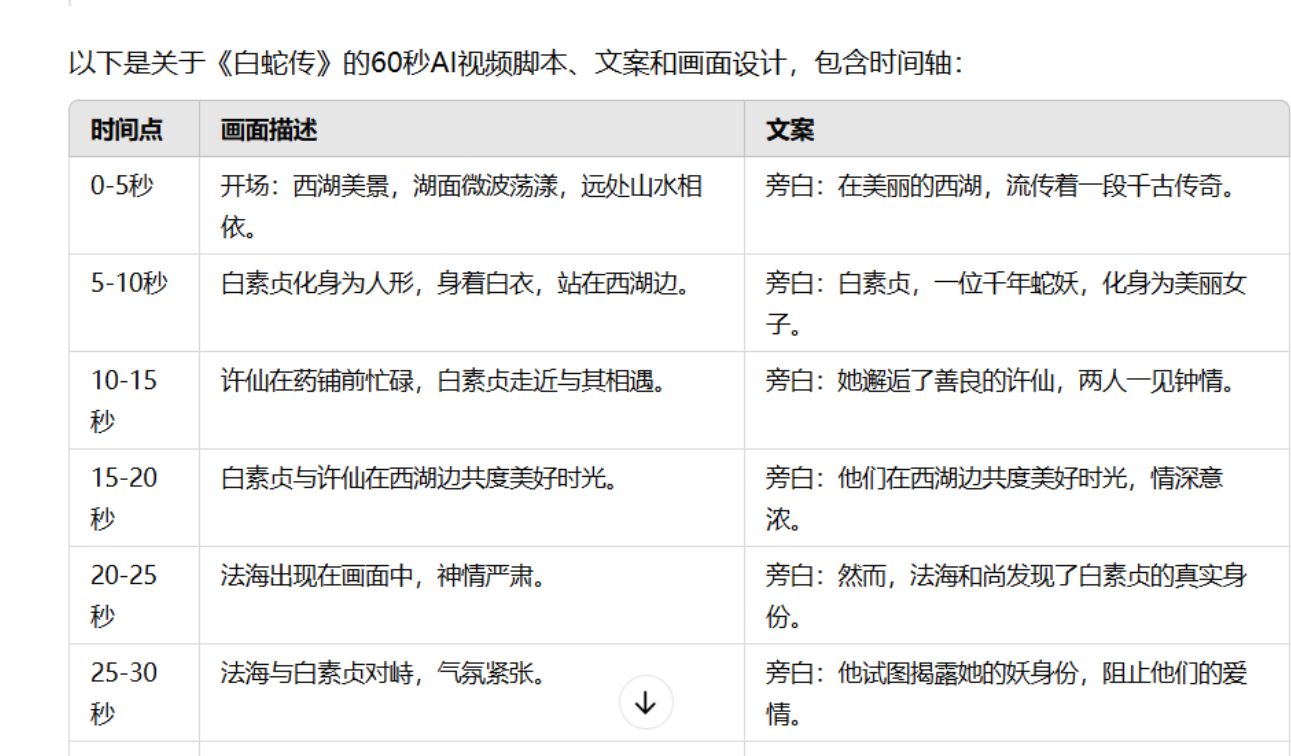Select the cell 法海出现在画面中，神情严肃

point(472,596)
